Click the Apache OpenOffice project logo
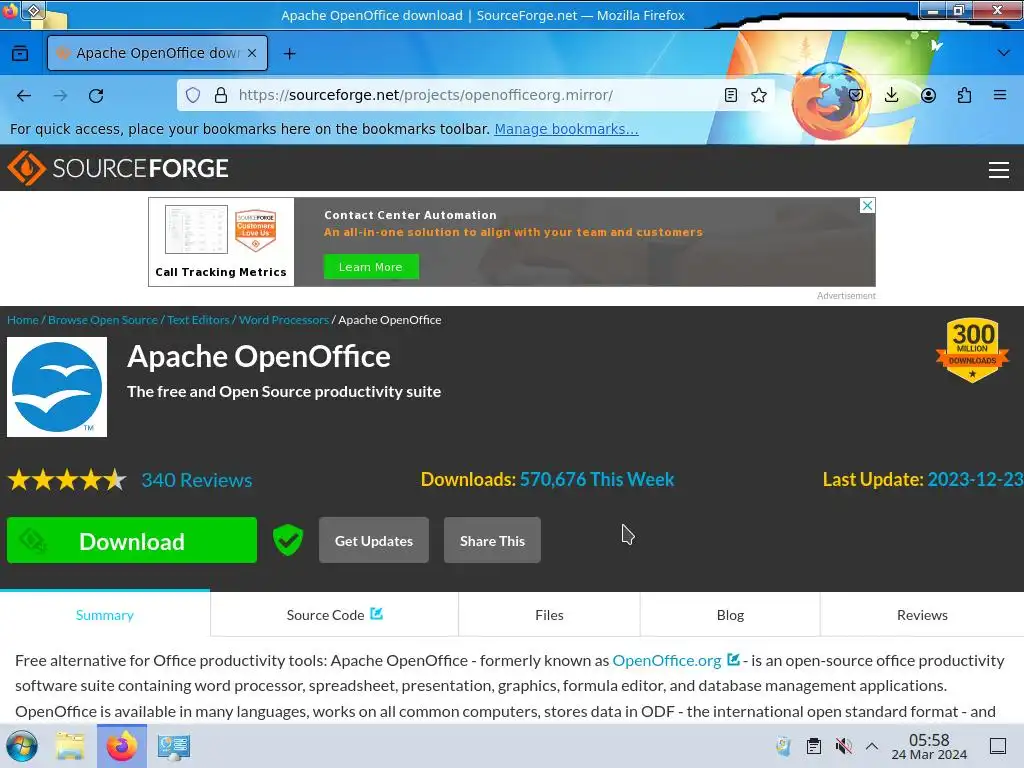This screenshot has height=768, width=1024. click(x=57, y=387)
